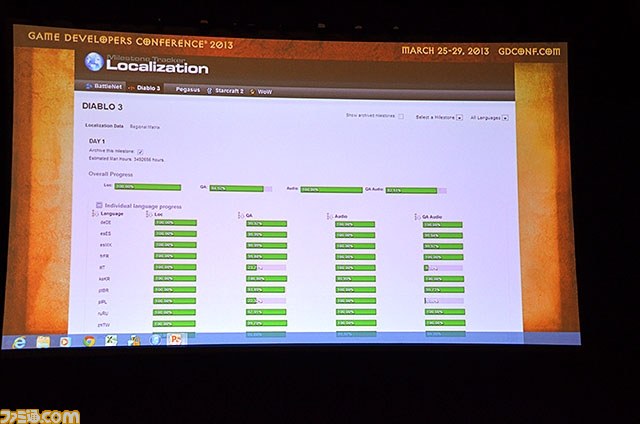Select the Localization Data sub-tab
Screen dimensions: 640x424
coord(104,126)
